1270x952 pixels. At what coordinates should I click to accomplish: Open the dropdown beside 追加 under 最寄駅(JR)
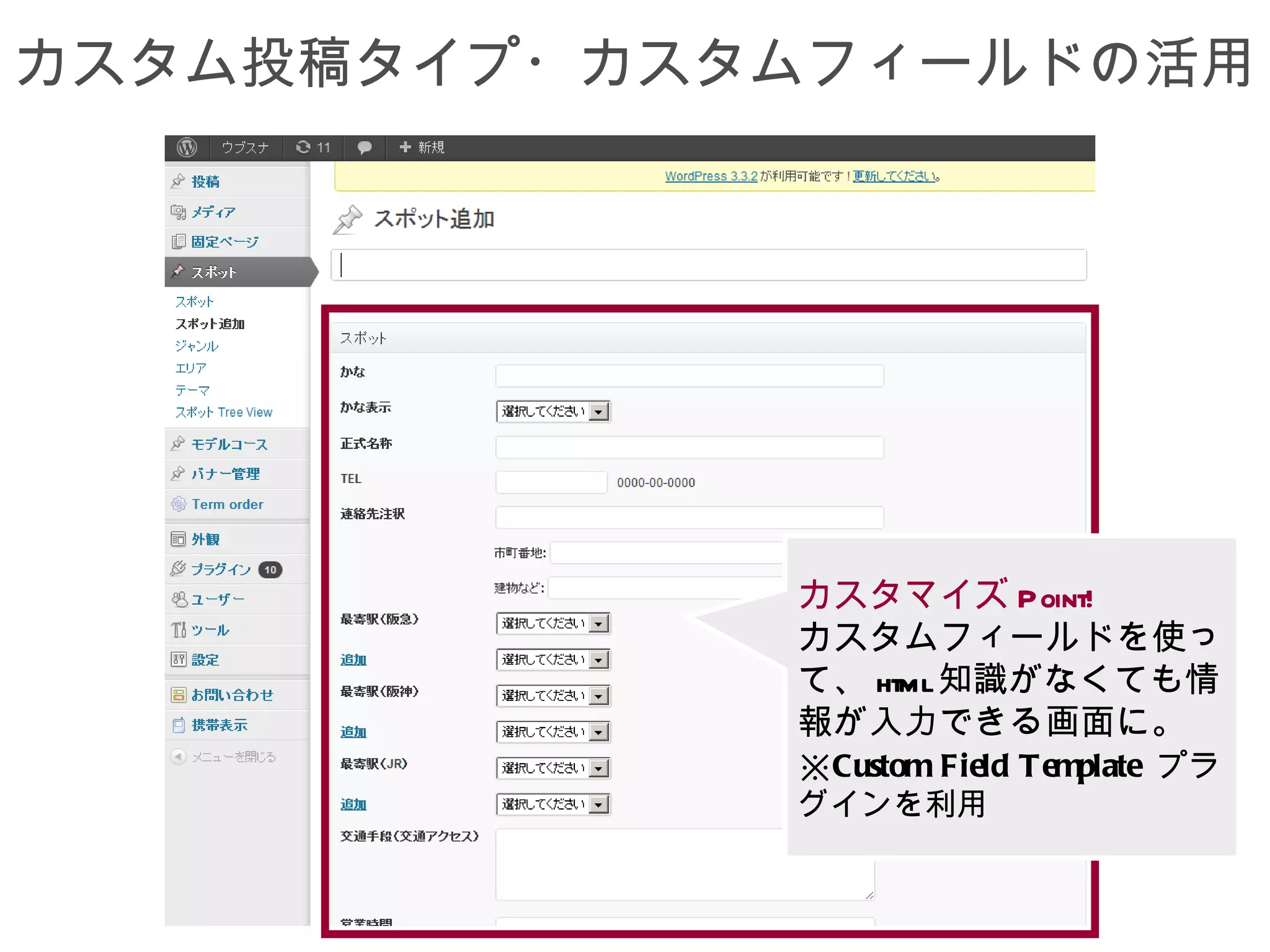pyautogui.click(x=553, y=804)
